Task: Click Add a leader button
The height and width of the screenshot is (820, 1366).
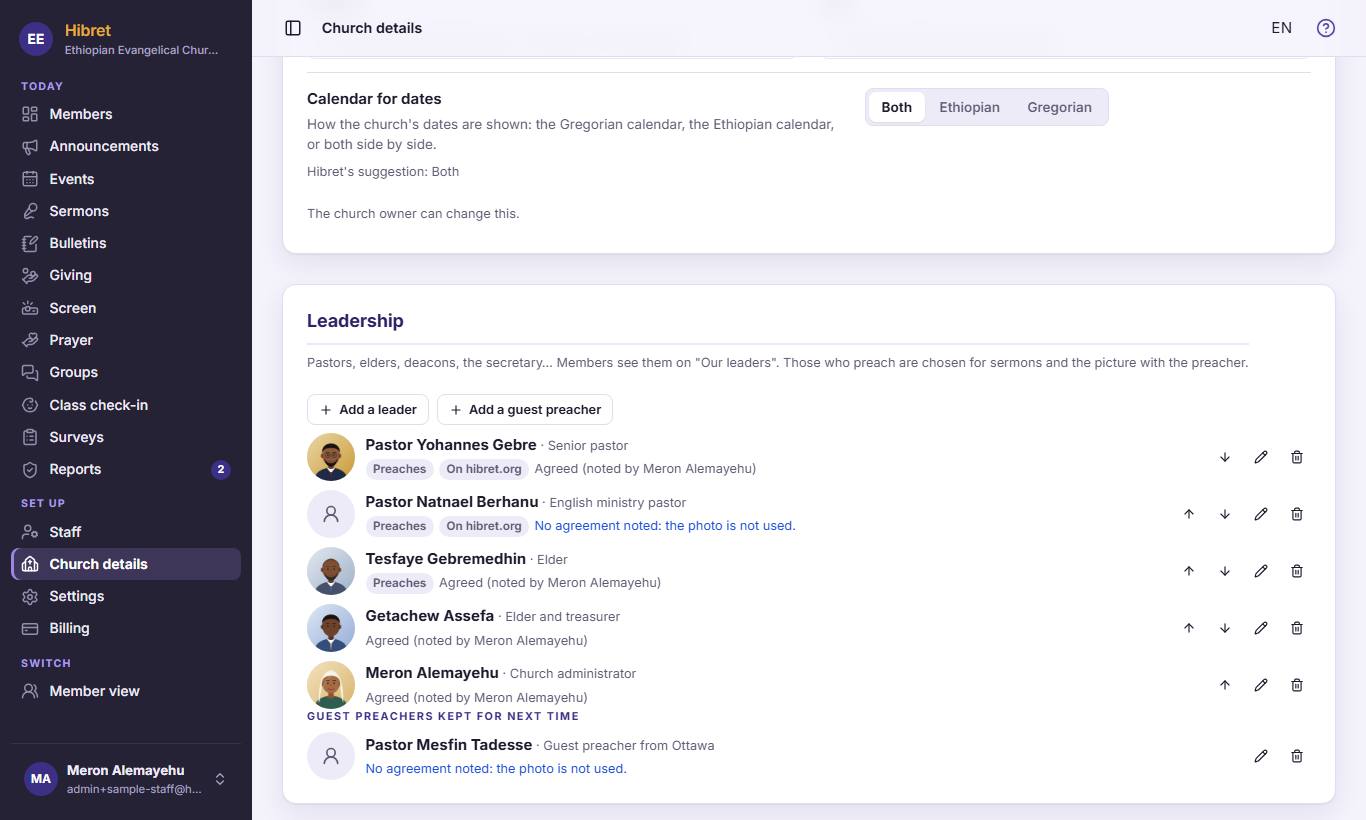Action: [368, 409]
